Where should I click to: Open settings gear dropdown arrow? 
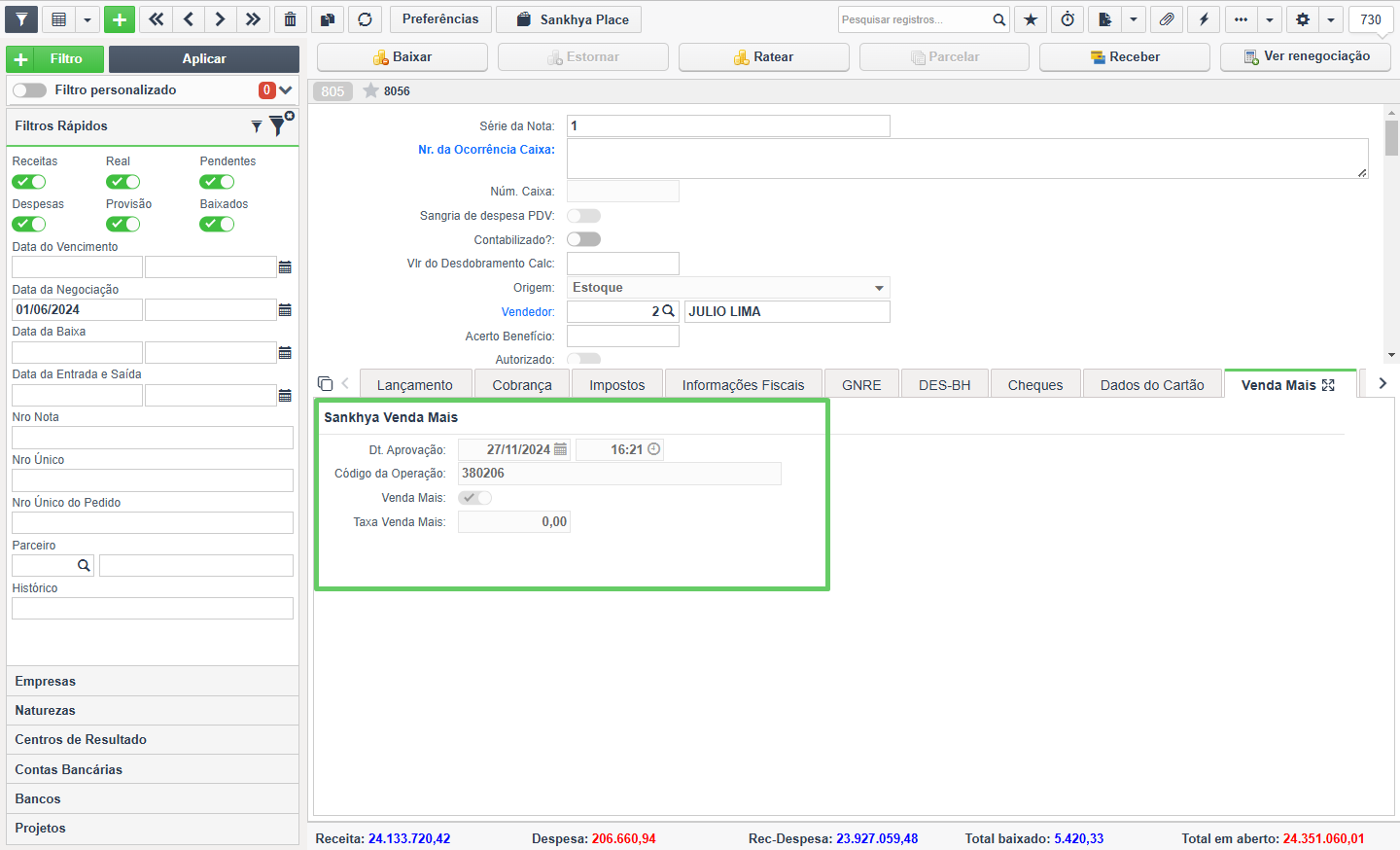click(x=1331, y=19)
